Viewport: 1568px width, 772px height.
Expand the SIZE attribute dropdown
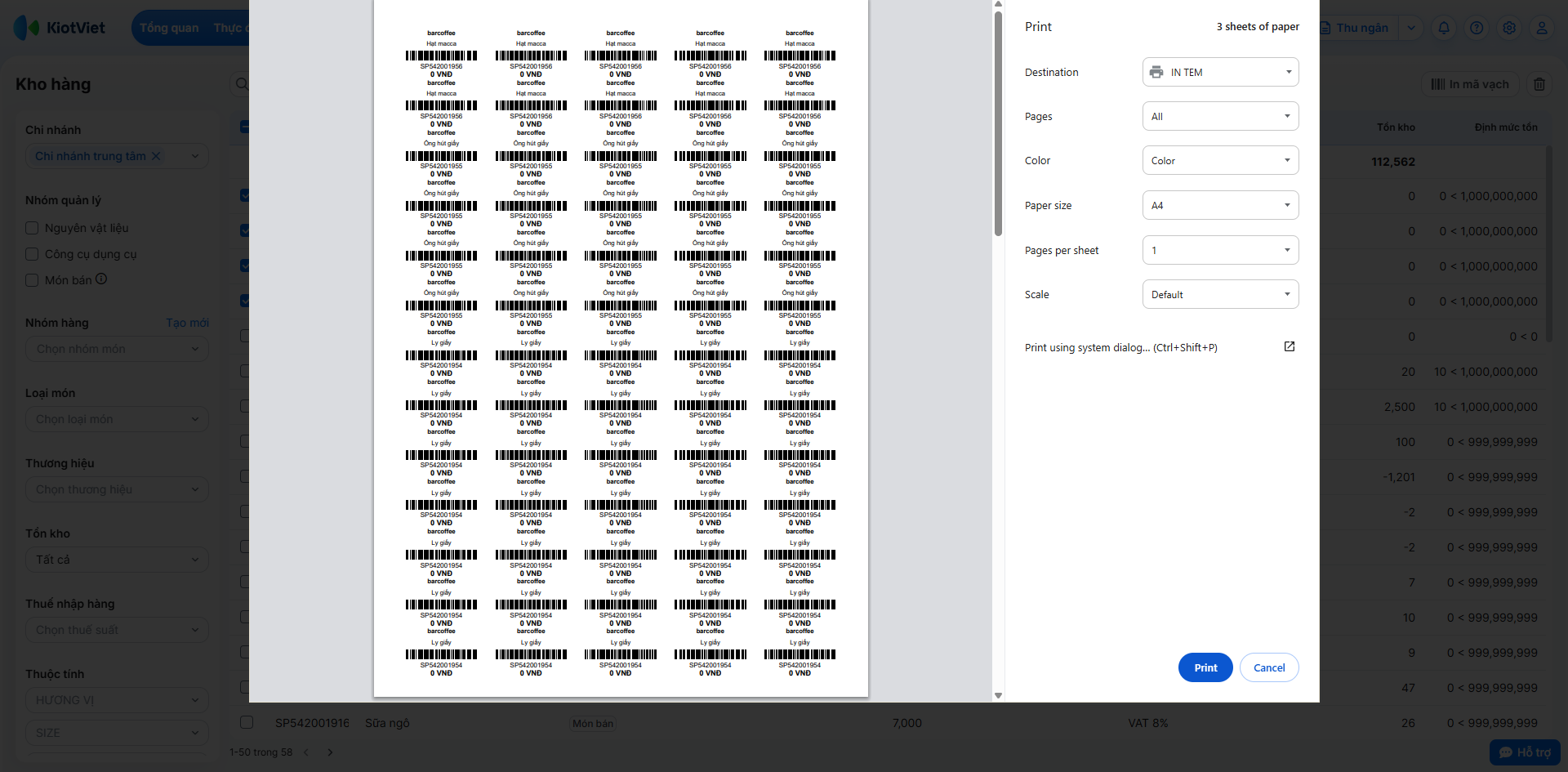click(x=117, y=733)
